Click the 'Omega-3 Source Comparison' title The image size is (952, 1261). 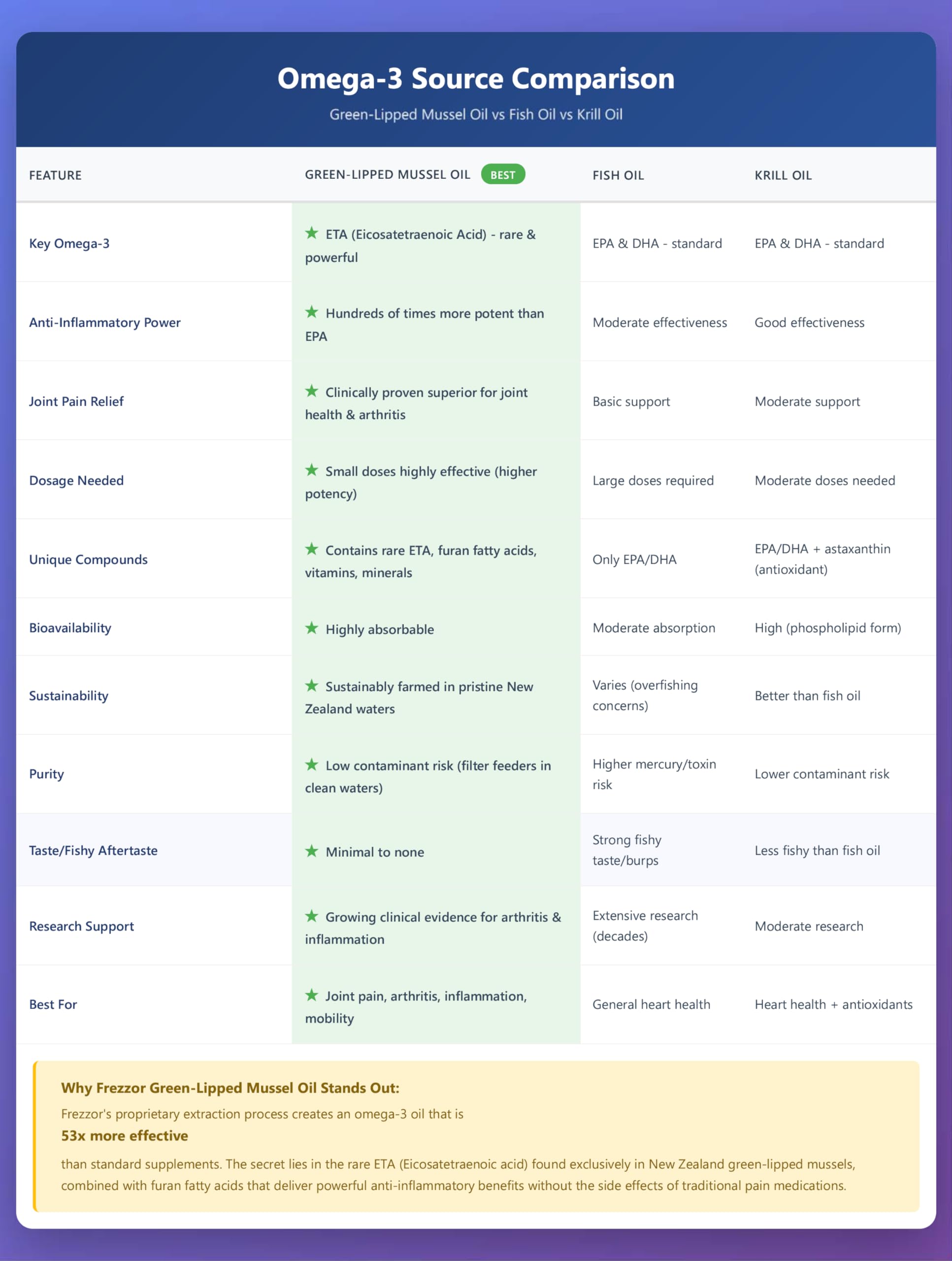476,79
